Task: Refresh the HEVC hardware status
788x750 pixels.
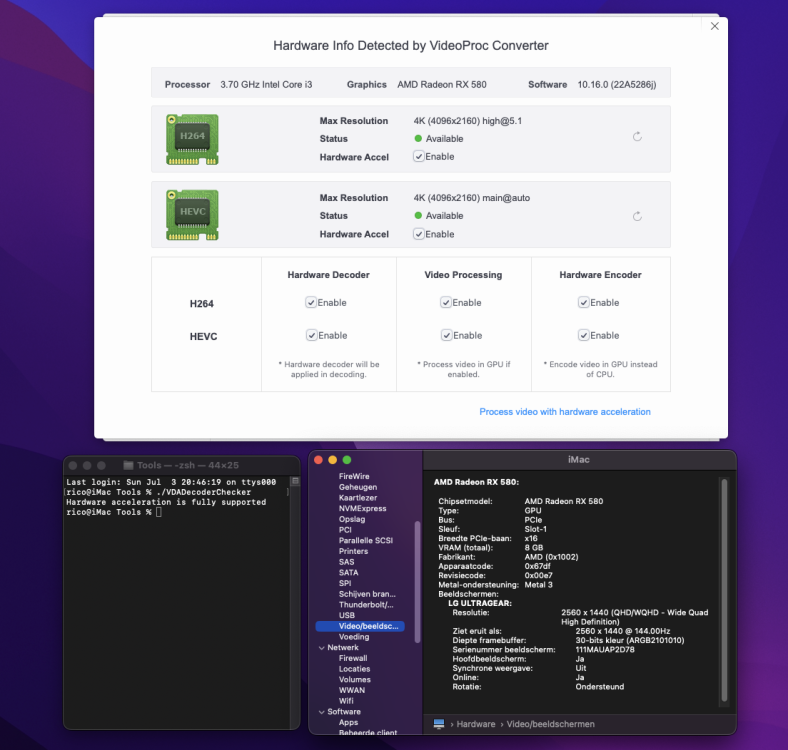Action: tap(637, 216)
